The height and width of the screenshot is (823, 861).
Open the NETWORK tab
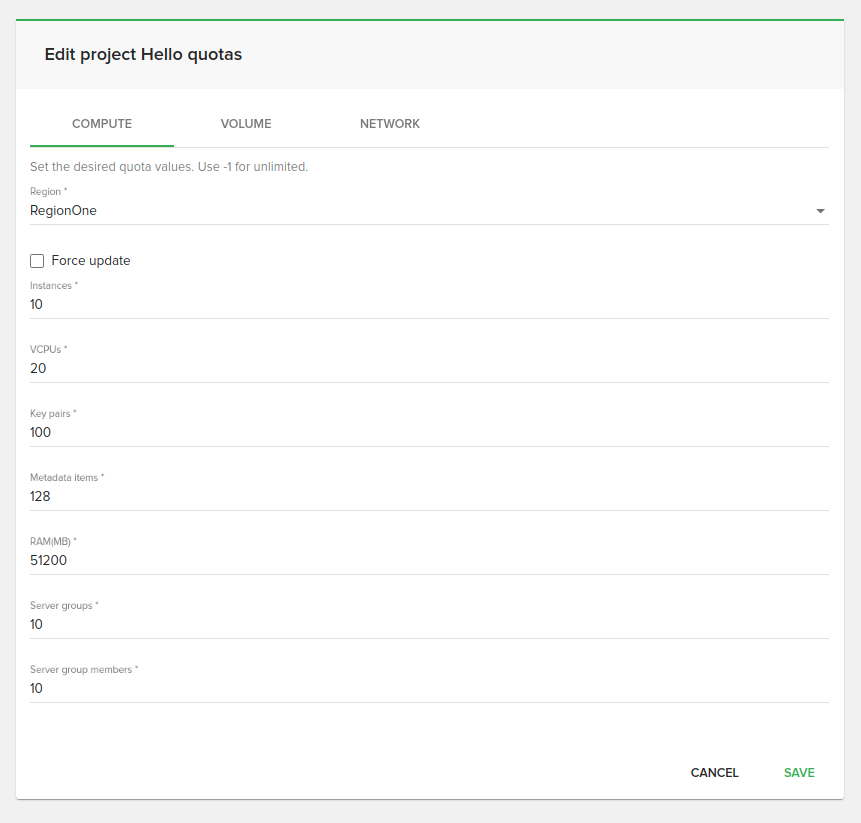(390, 123)
